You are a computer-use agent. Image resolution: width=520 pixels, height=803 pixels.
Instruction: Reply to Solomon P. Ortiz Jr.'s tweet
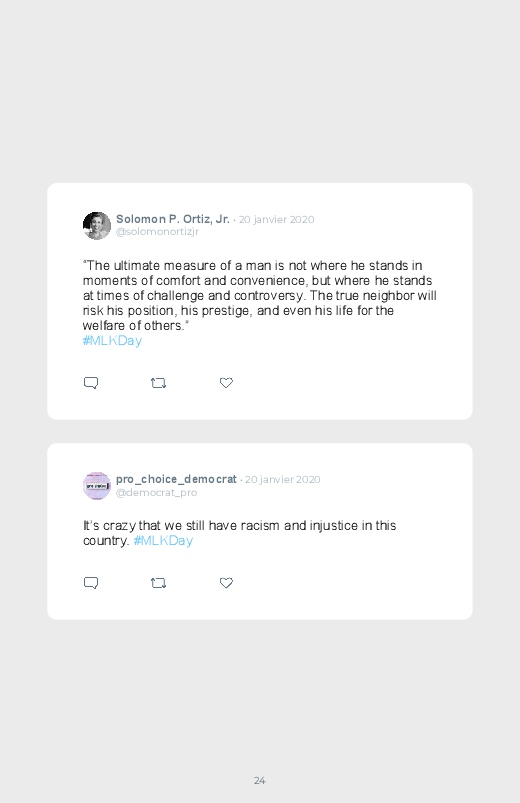coord(91,383)
